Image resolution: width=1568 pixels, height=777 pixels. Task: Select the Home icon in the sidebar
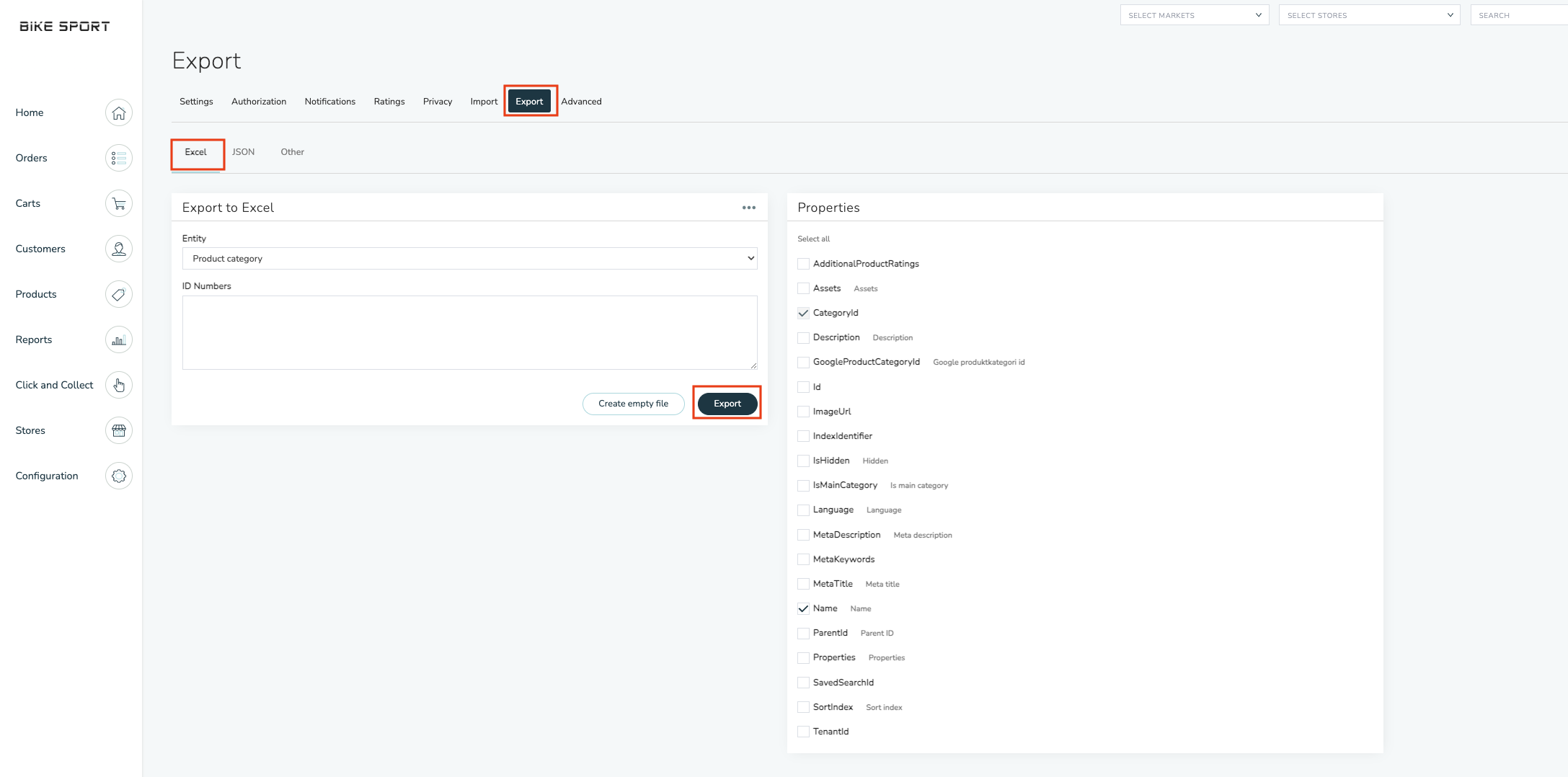(118, 112)
